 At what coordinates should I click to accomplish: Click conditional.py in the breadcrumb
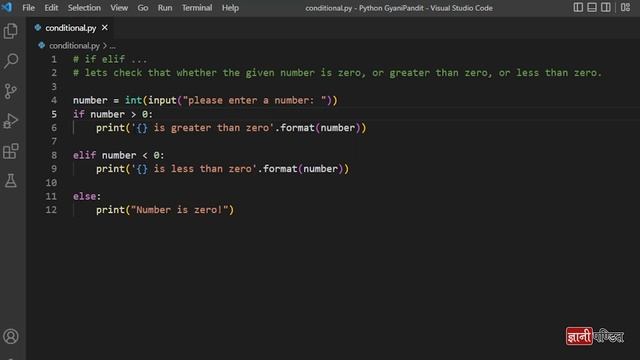click(74, 46)
